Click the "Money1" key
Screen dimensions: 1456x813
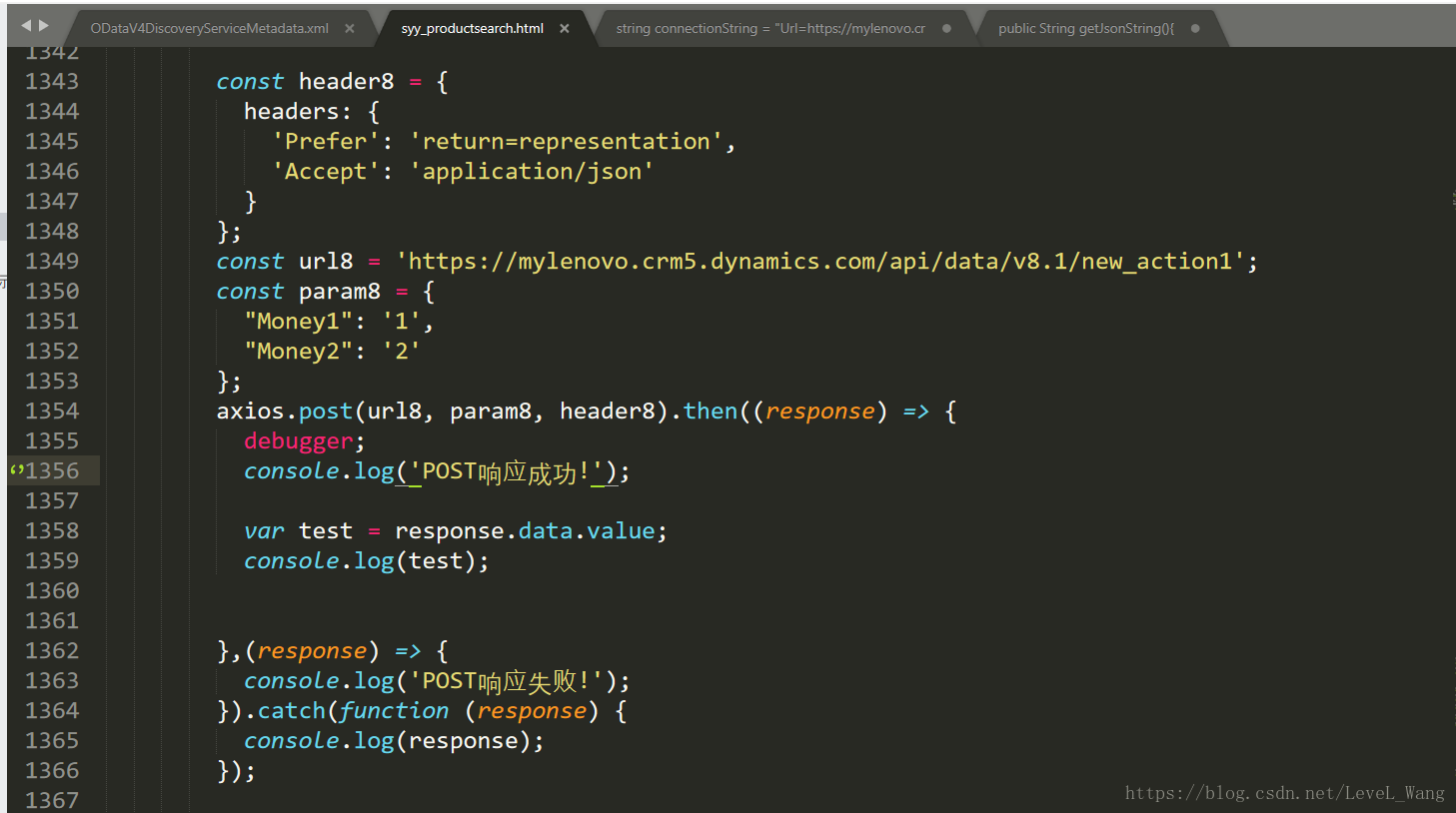pyautogui.click(x=298, y=321)
